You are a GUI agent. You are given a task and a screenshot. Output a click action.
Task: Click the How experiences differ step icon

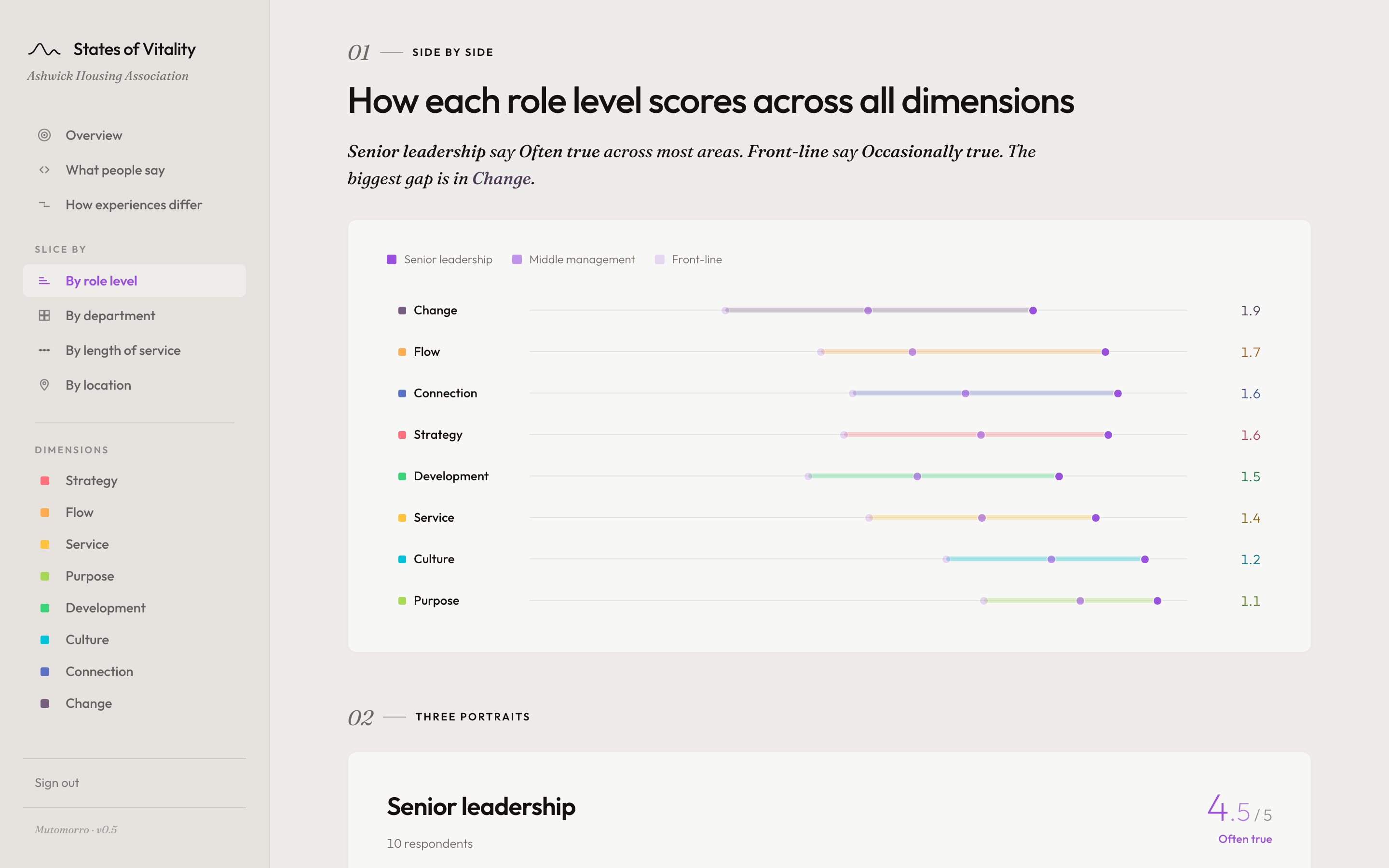click(x=44, y=205)
